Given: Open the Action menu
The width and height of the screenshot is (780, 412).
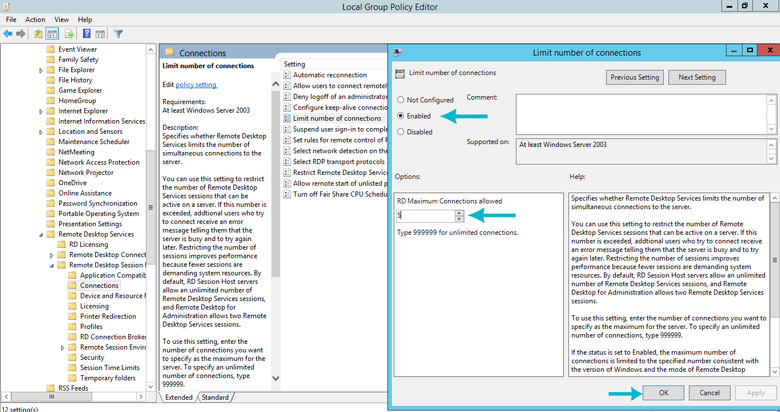Looking at the screenshot, I should click(35, 19).
